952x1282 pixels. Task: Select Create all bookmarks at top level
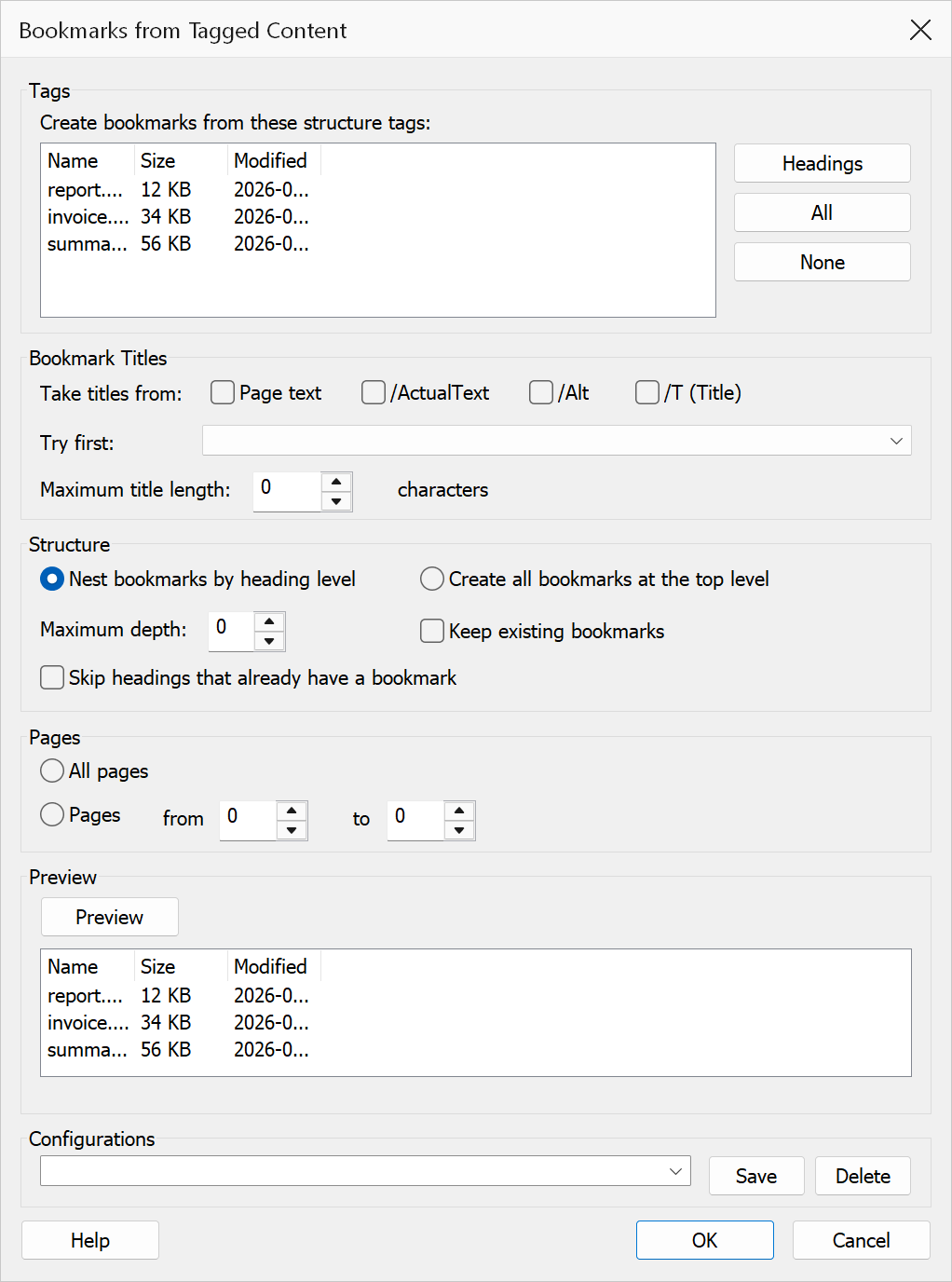432,579
